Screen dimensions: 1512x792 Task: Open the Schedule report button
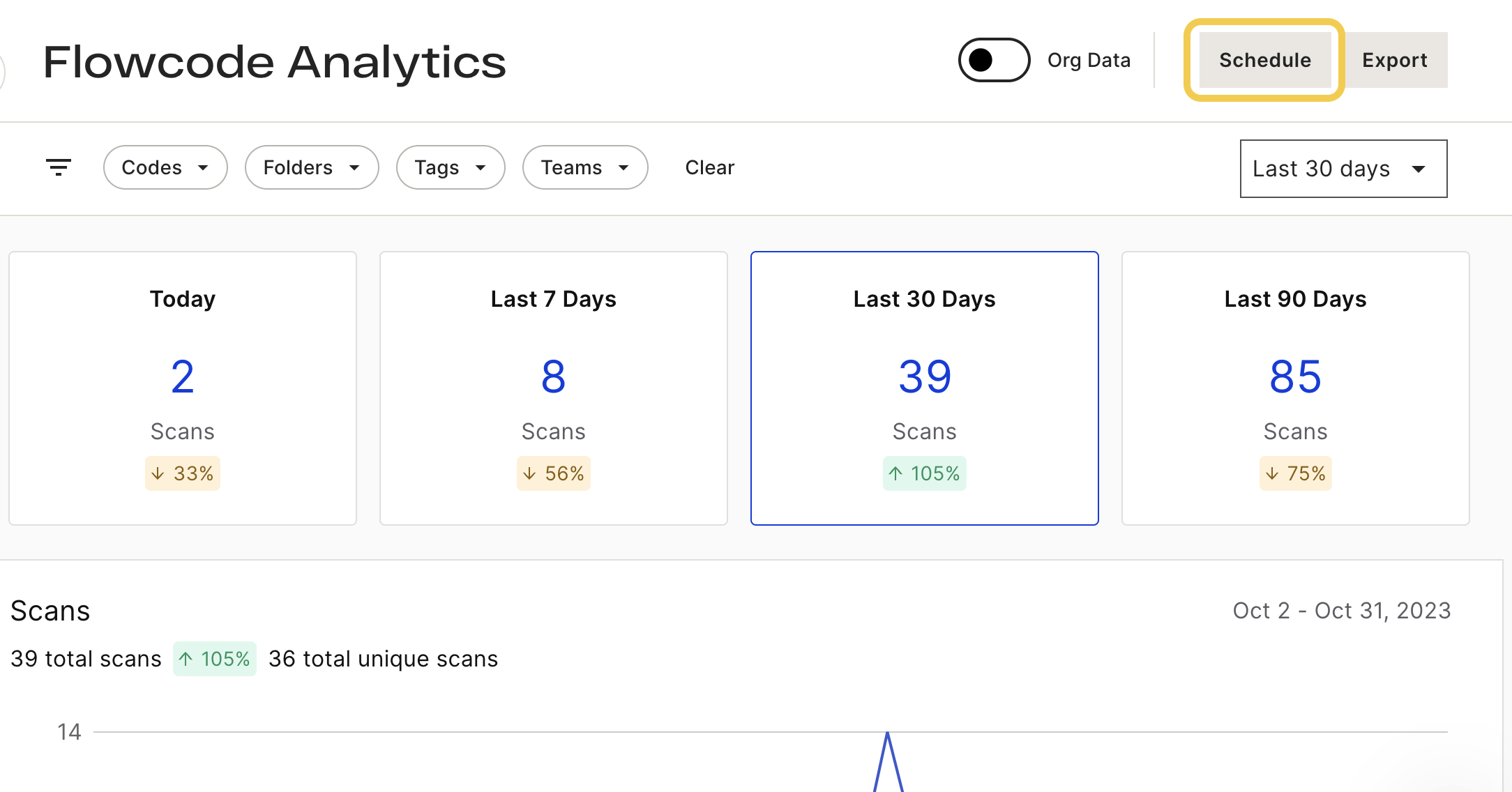[x=1264, y=60]
